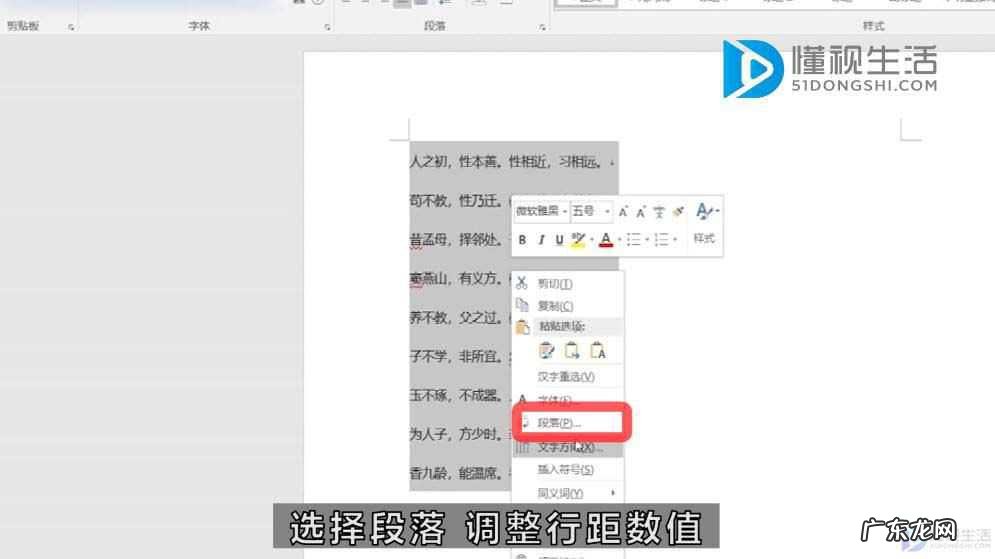Select Cut (剪切) in the context menu

click(567, 284)
